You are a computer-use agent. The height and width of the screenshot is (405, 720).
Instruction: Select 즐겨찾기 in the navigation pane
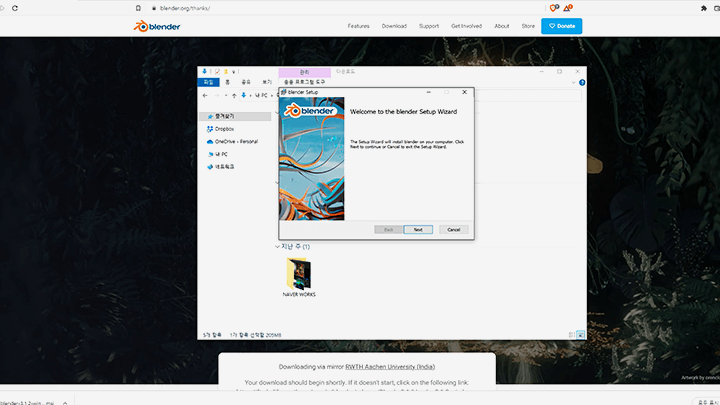(x=236, y=117)
